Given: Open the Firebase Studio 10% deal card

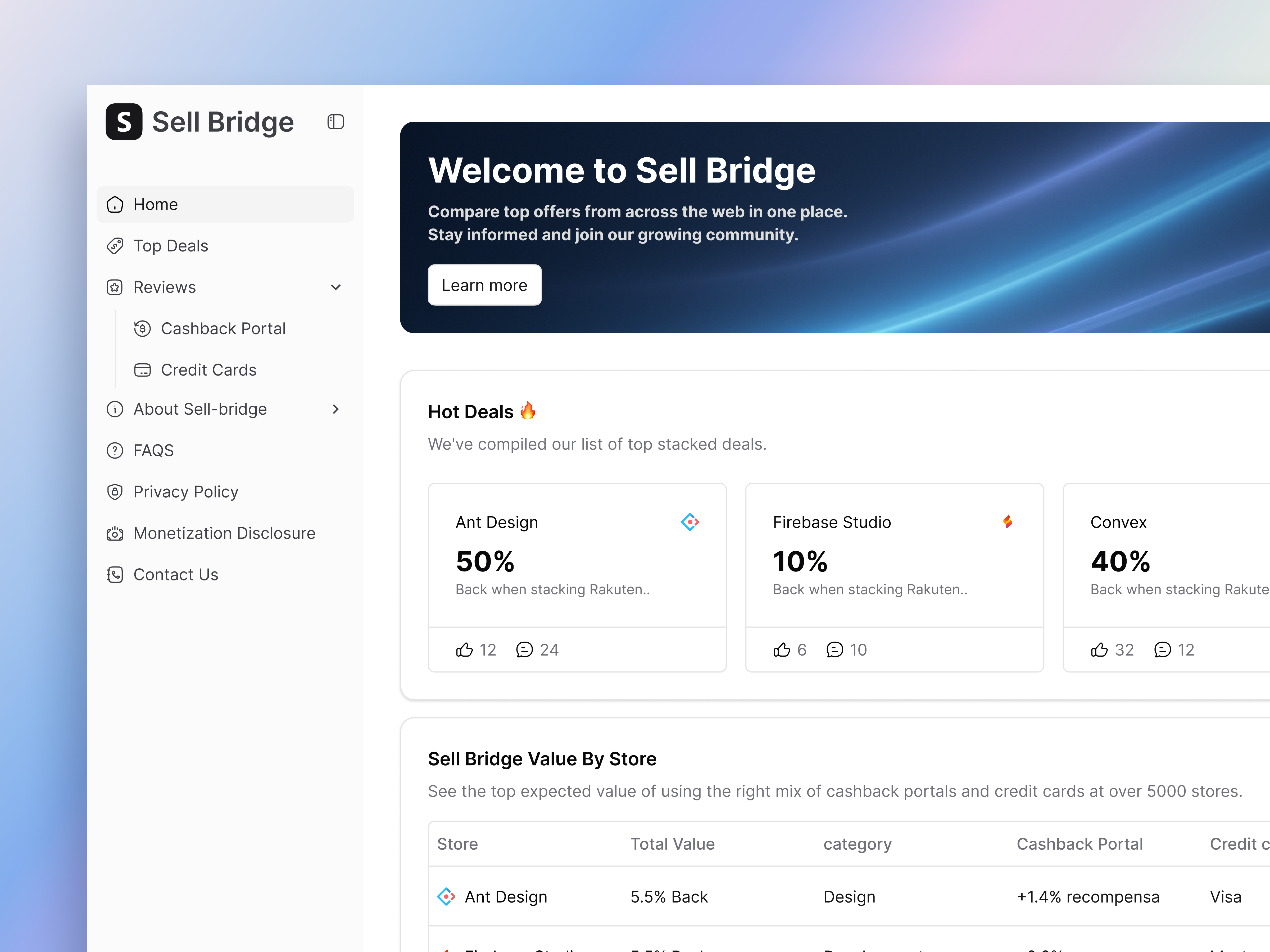Looking at the screenshot, I should pyautogui.click(x=895, y=577).
